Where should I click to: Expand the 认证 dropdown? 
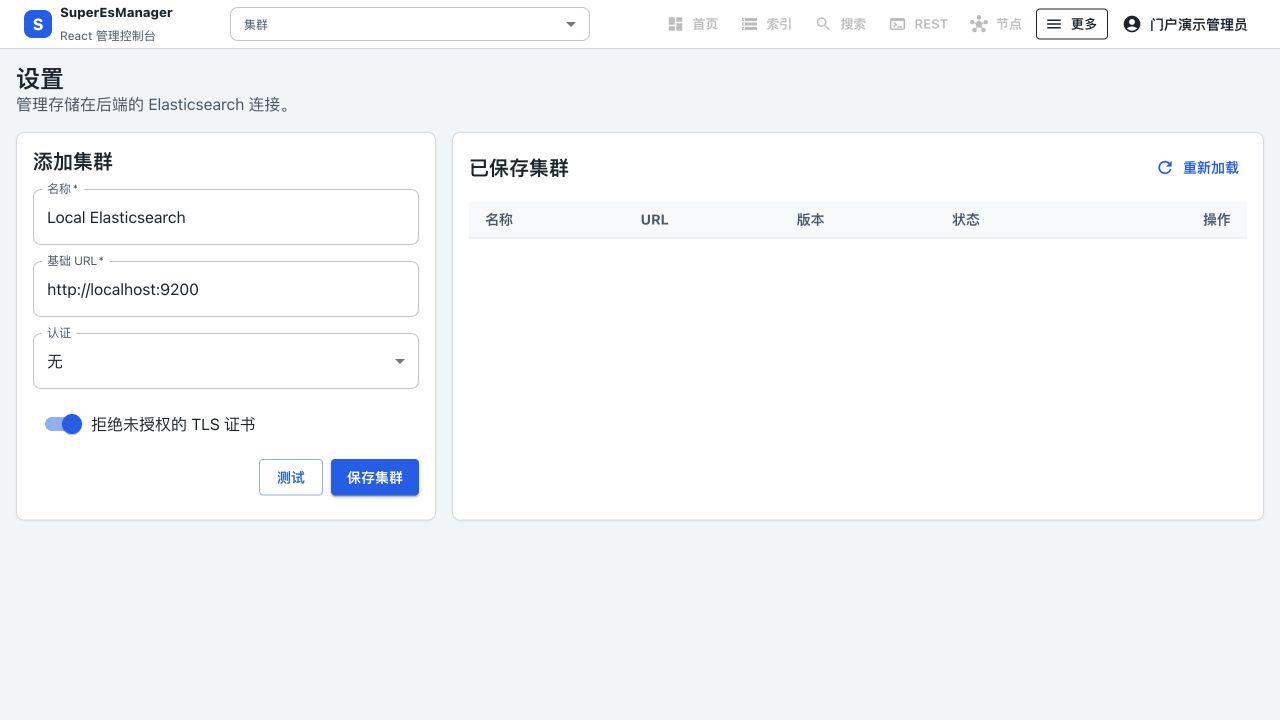pyautogui.click(x=226, y=361)
